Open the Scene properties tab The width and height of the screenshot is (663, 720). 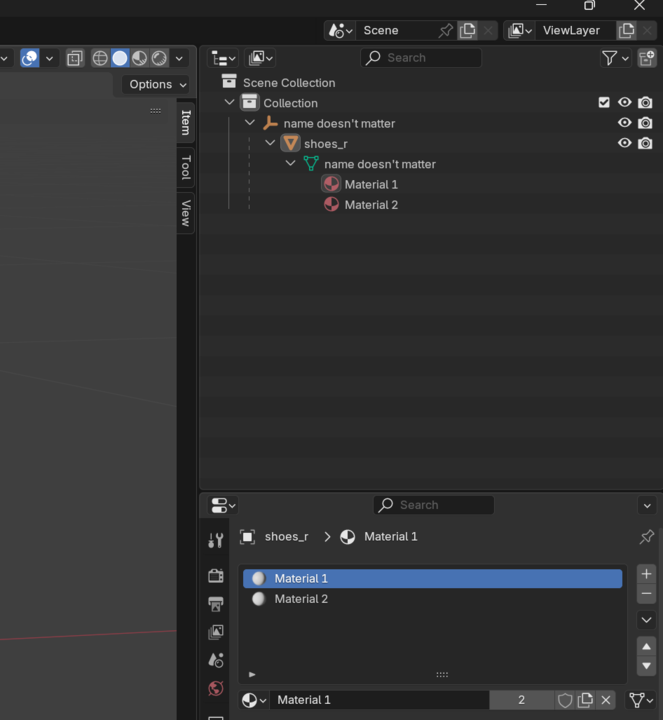pyautogui.click(x=216, y=660)
